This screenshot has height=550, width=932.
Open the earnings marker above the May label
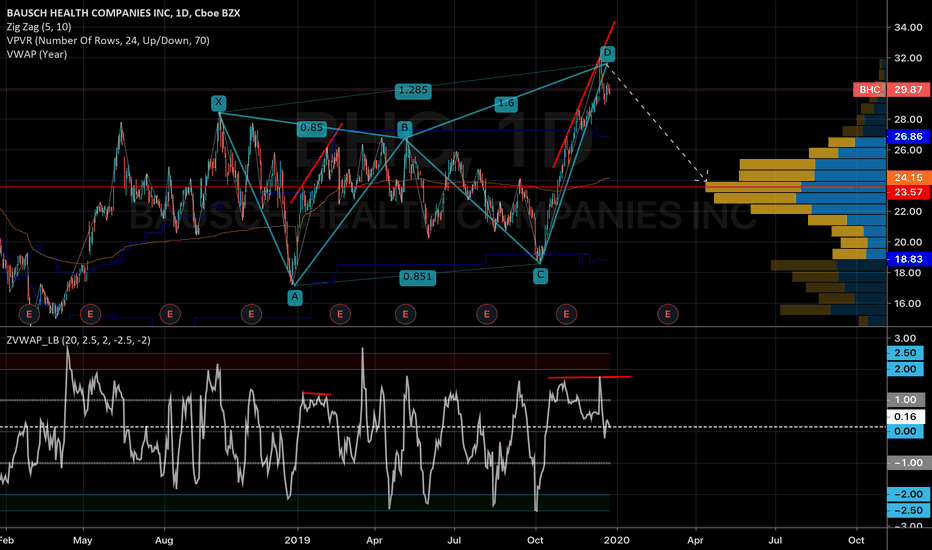[90, 314]
